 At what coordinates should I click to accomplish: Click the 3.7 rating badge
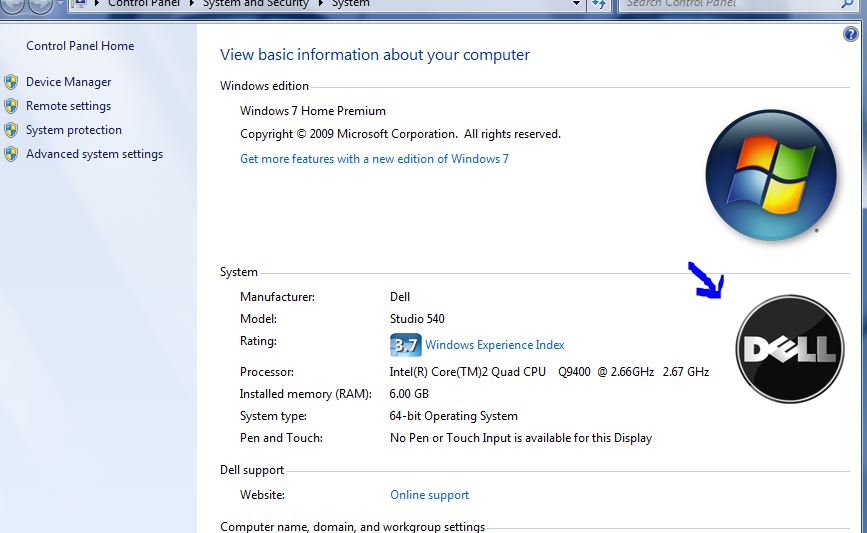405,345
